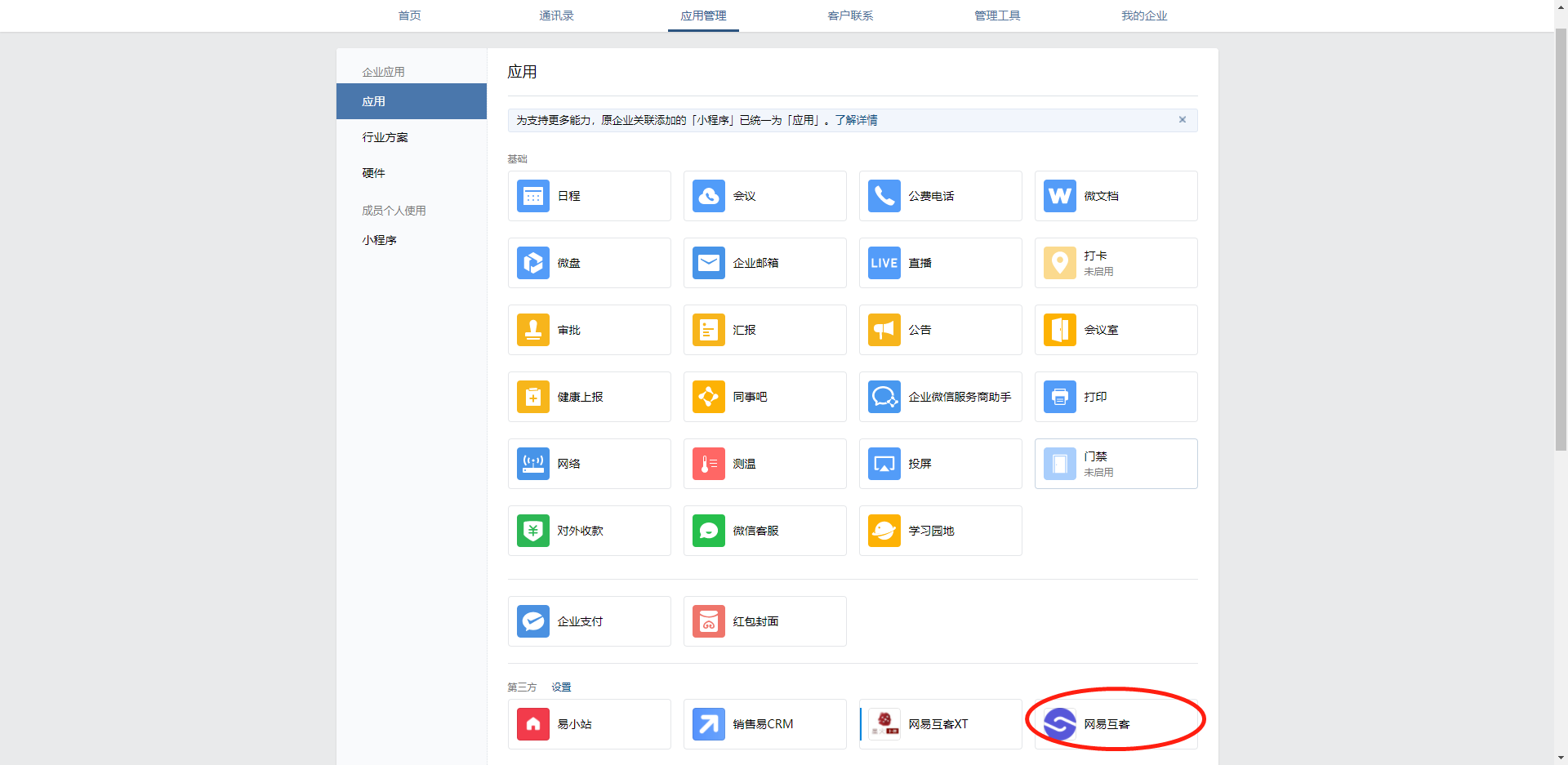
Task: Open the 测温 thermometer icon
Action: [x=708, y=464]
